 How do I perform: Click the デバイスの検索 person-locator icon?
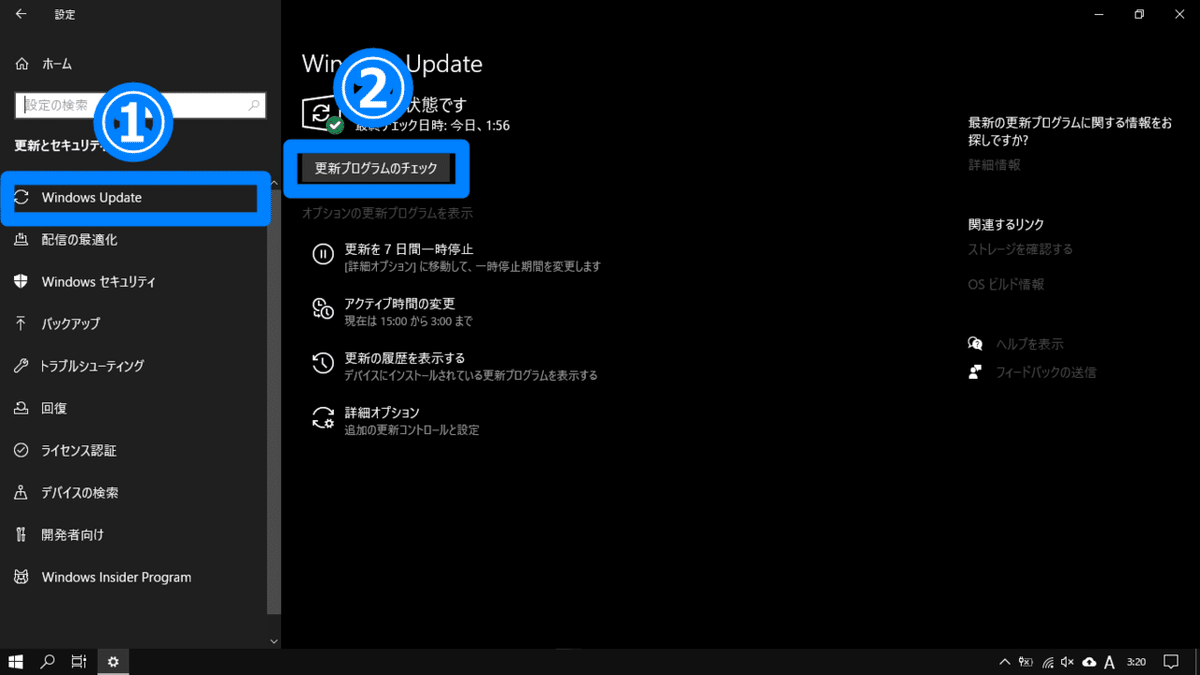point(21,493)
